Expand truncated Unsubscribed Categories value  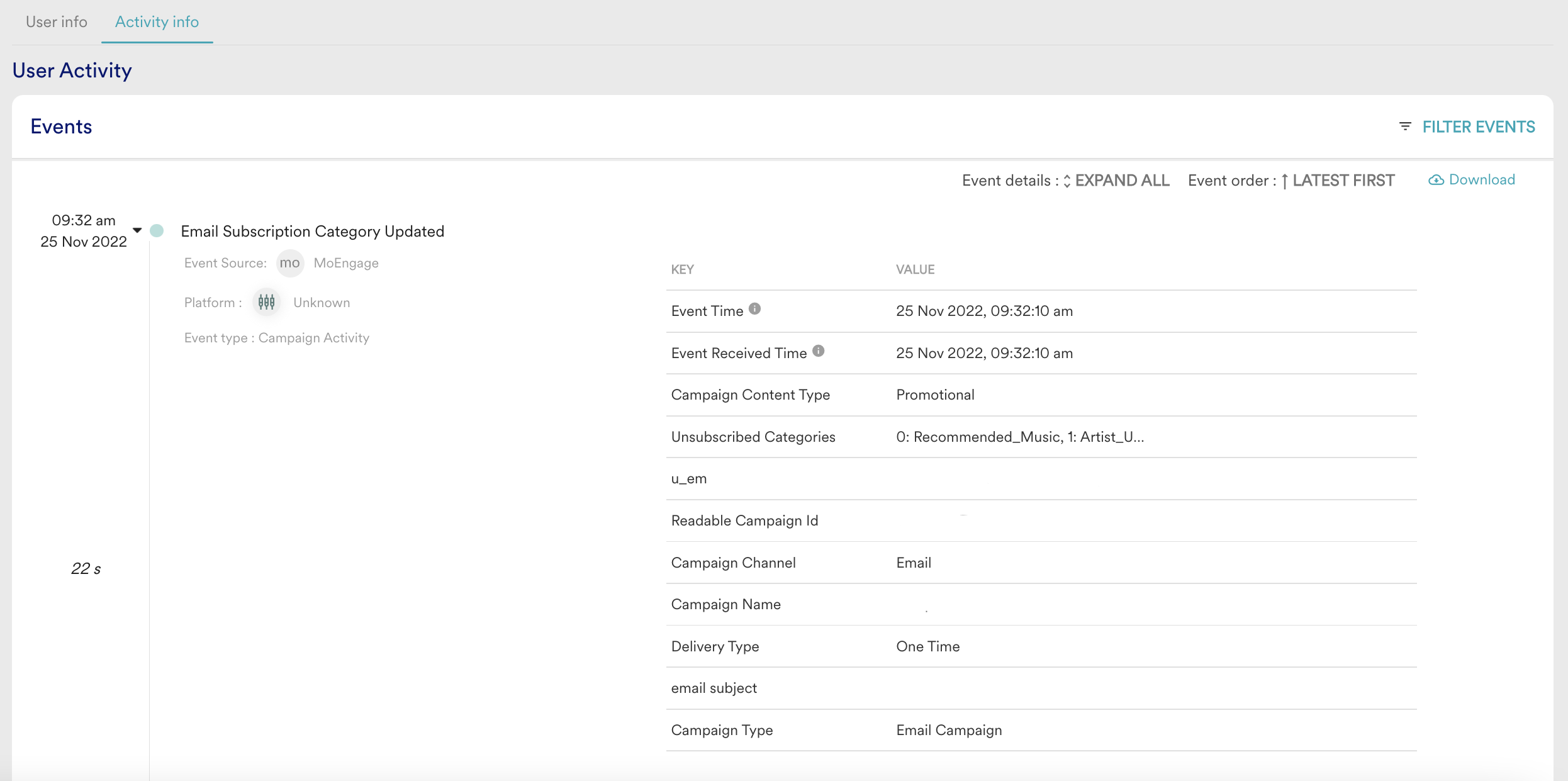(x=1019, y=437)
